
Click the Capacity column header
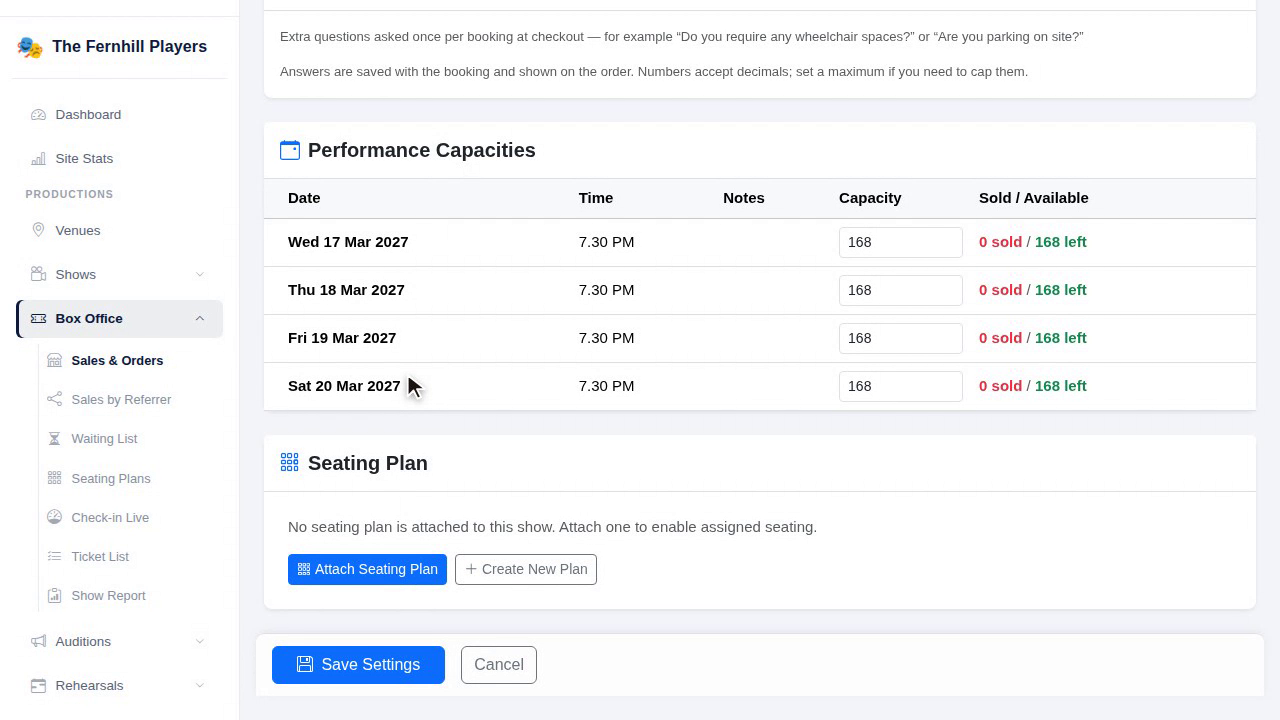pos(870,198)
